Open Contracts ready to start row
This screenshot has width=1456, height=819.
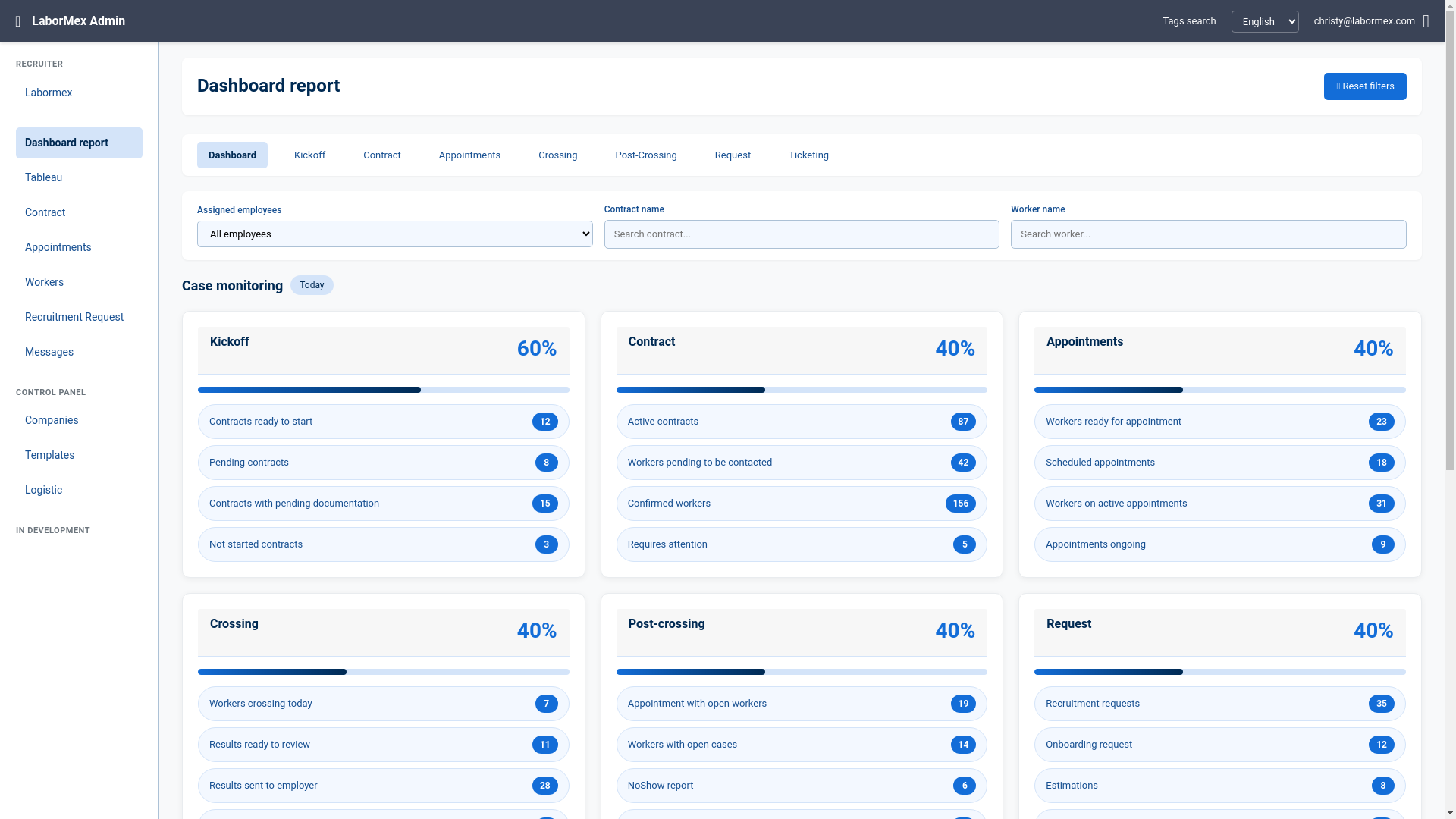pyautogui.click(x=383, y=422)
